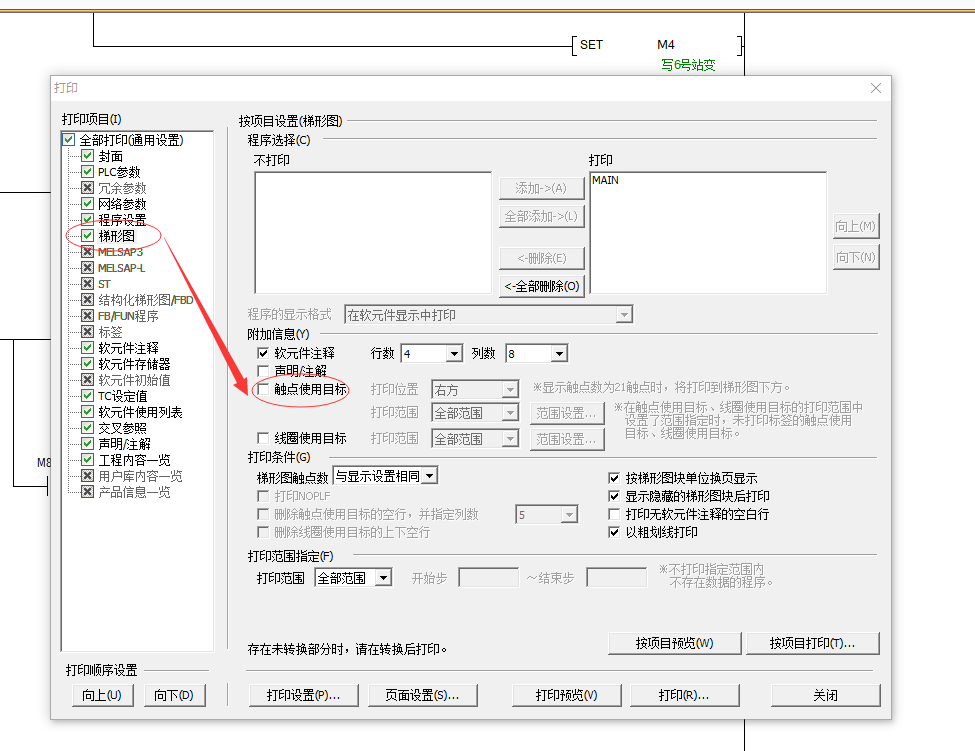Viewport: 975px width, 751px height.
Task: Open the 打印范围 全部范围 dropdown
Action: pos(383,578)
